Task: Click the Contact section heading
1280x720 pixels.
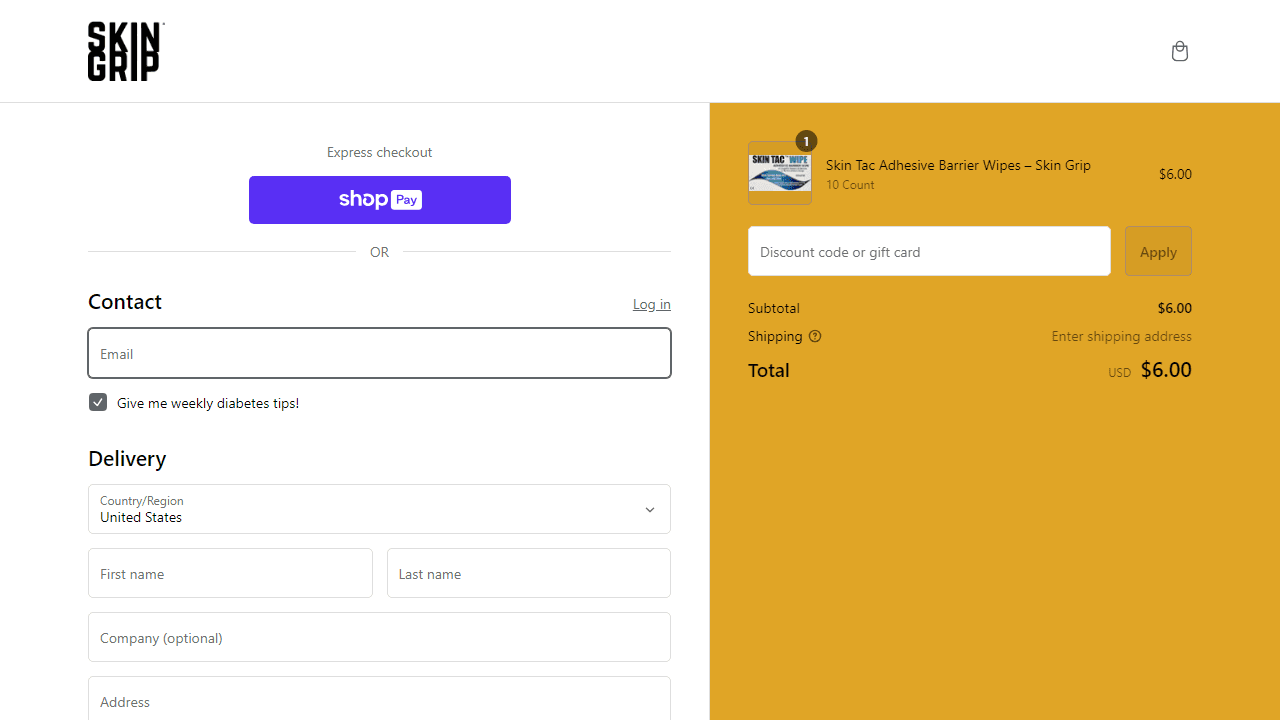Action: point(125,302)
